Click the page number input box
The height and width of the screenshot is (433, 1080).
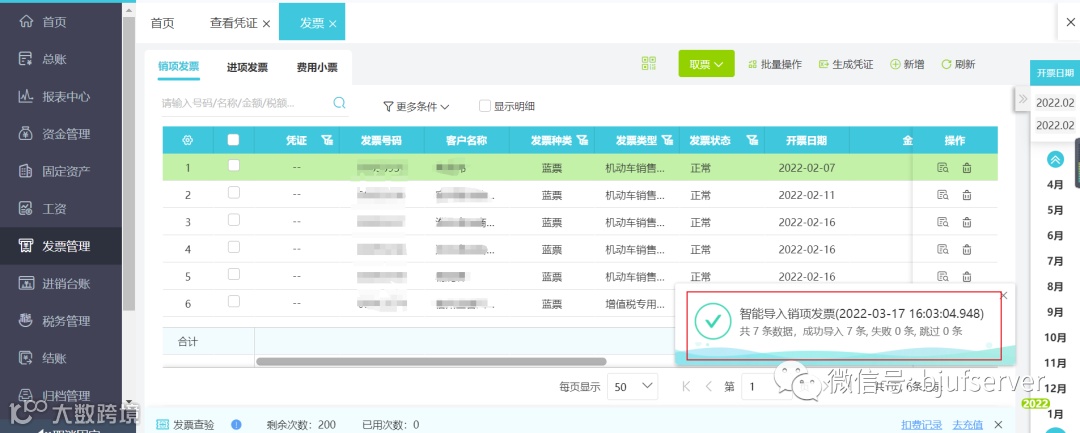768,387
